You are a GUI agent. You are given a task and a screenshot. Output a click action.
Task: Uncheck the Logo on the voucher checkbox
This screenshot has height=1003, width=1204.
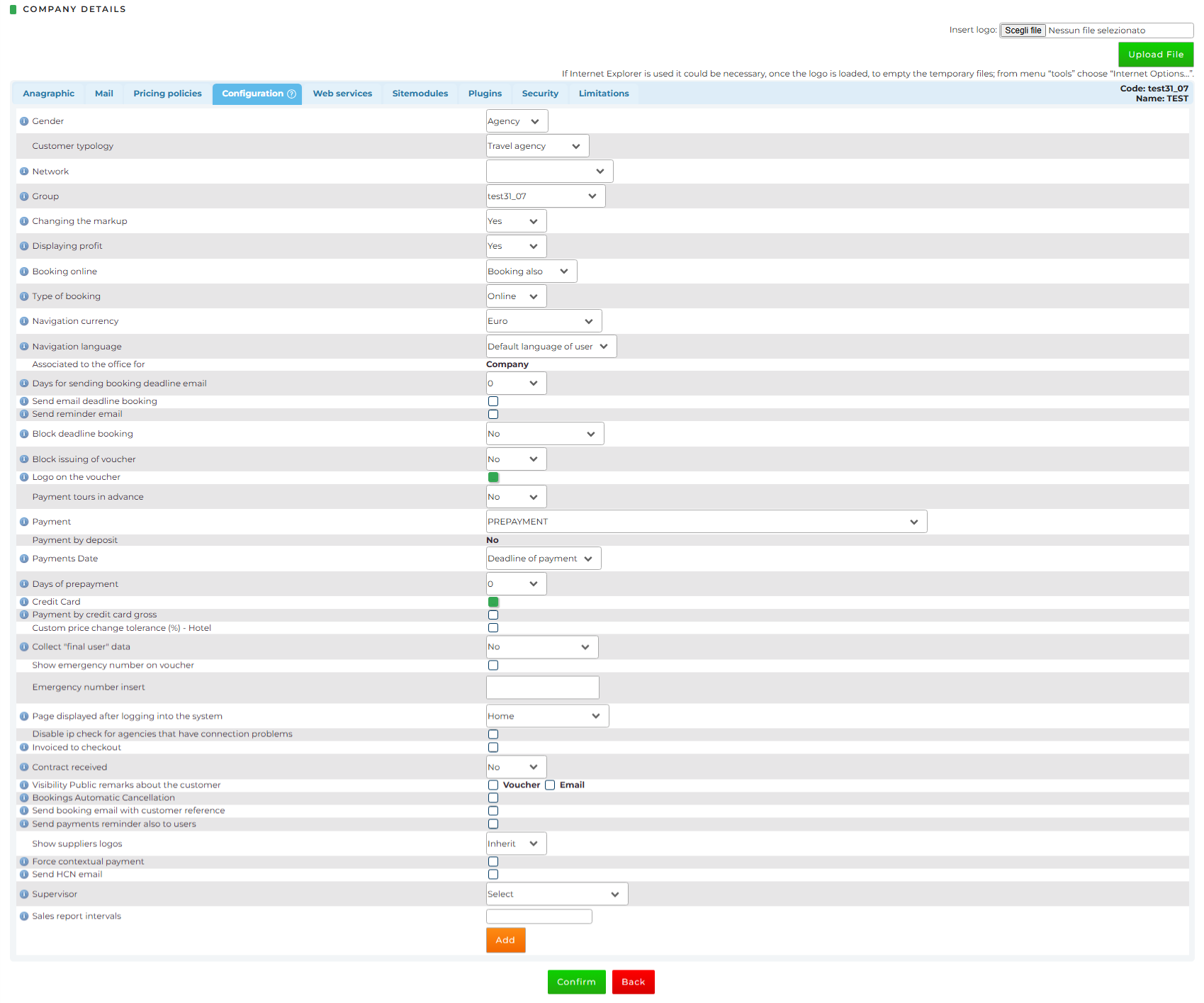tap(493, 477)
